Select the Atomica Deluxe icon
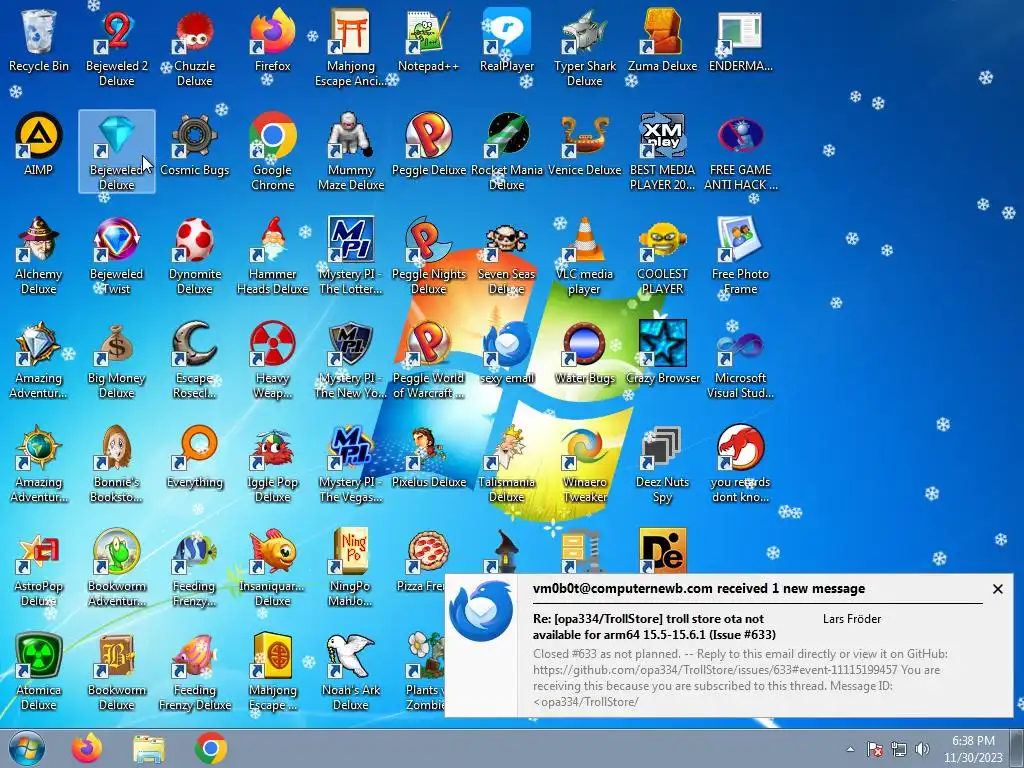The height and width of the screenshot is (768, 1024). pos(39,672)
